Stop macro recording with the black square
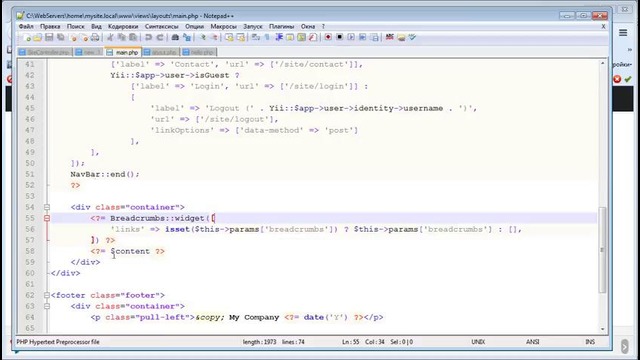Image resolution: width=640 pixels, height=360 pixels. [339, 38]
